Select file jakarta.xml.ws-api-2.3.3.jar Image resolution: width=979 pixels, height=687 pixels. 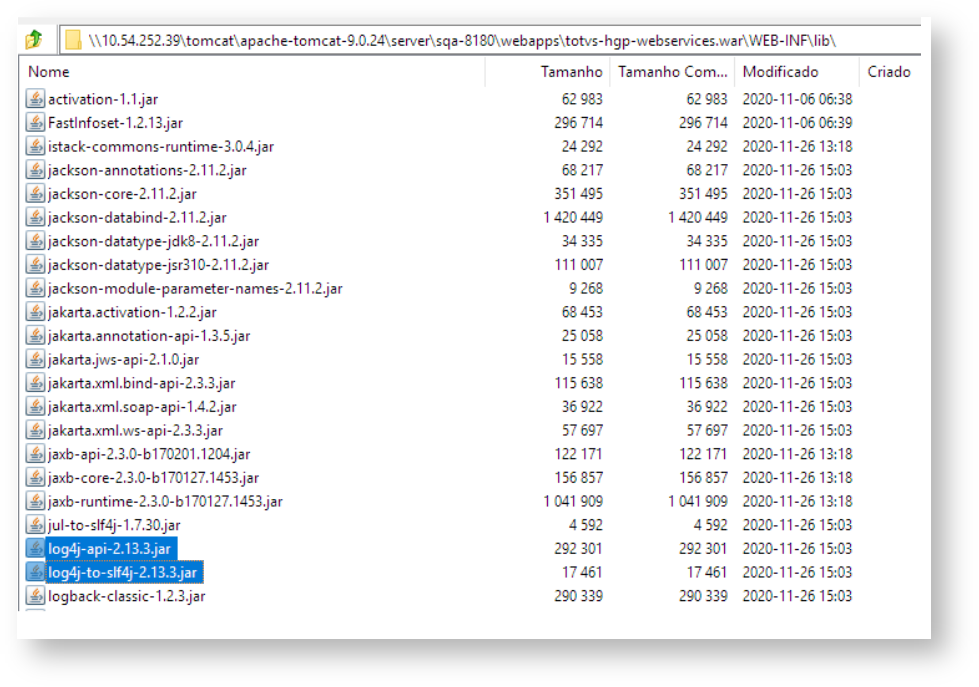[x=135, y=431]
